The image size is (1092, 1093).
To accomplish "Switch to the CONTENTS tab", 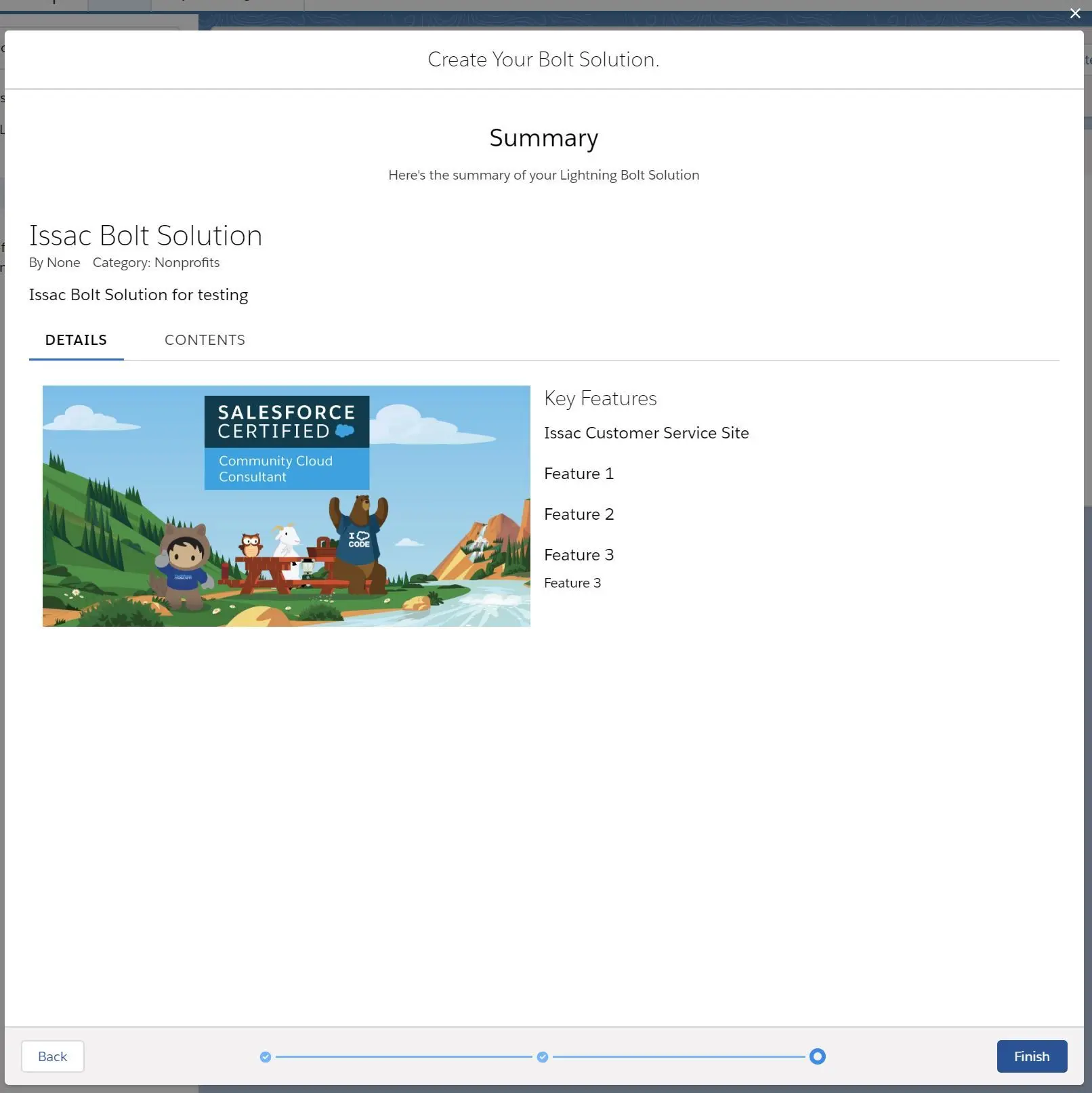I will pyautogui.click(x=205, y=340).
